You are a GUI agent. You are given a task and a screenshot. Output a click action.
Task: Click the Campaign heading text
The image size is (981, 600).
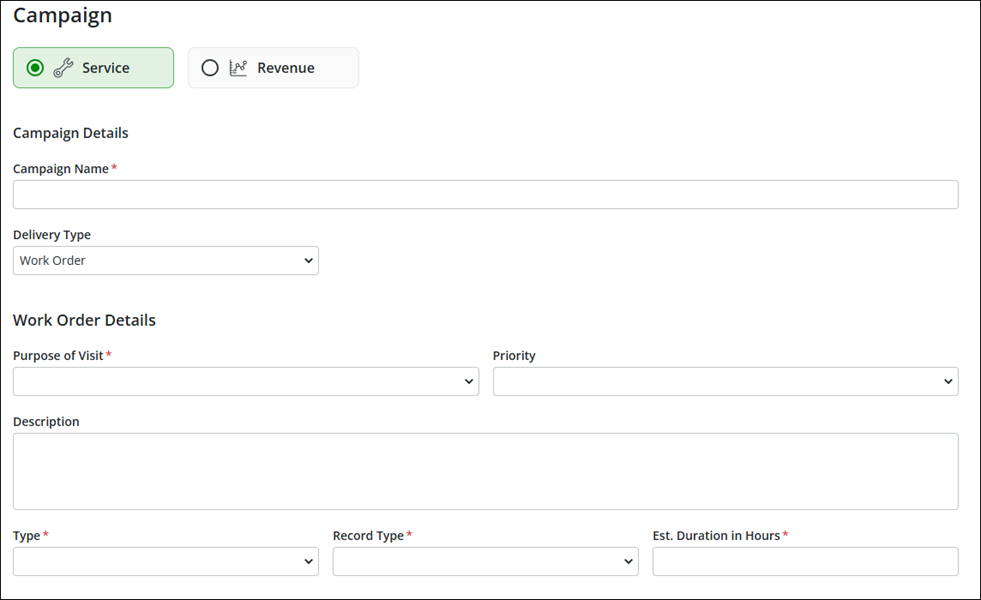tap(63, 16)
